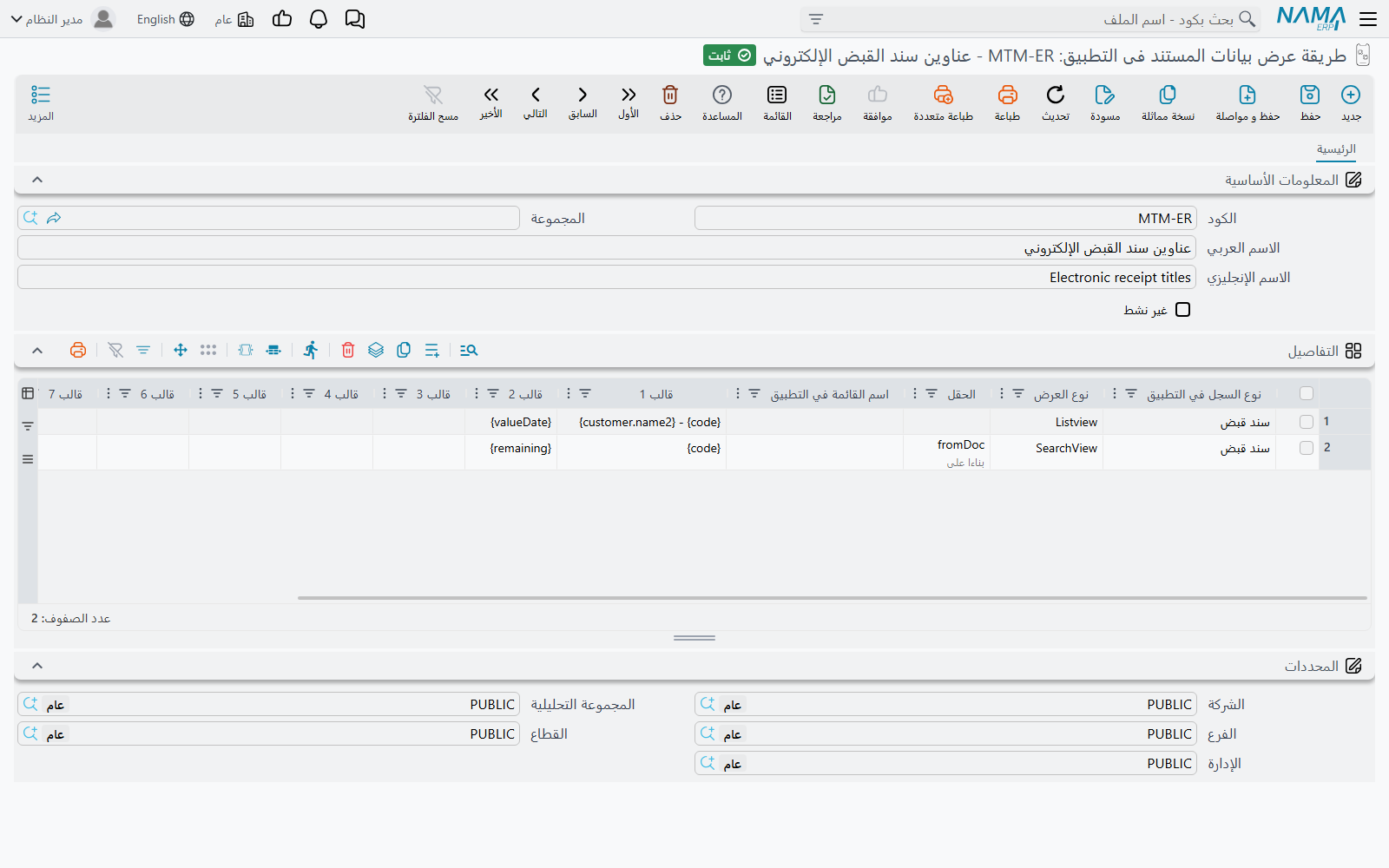Viewport: 1389px width, 868px height.
Task: Check the row 1 selection checkbox
Action: click(x=1307, y=422)
